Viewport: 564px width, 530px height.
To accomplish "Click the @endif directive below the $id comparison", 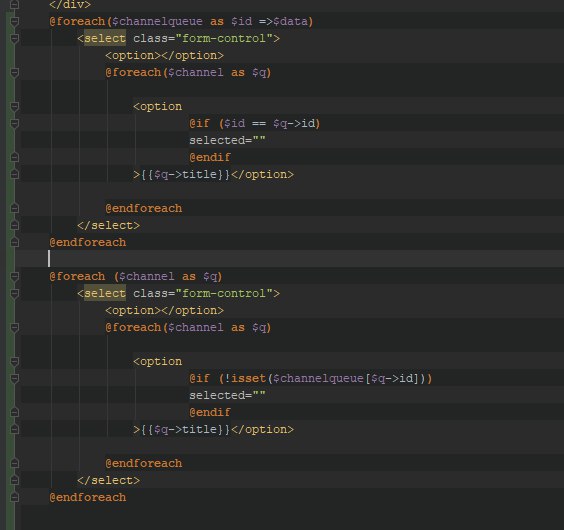I will (x=210, y=157).
